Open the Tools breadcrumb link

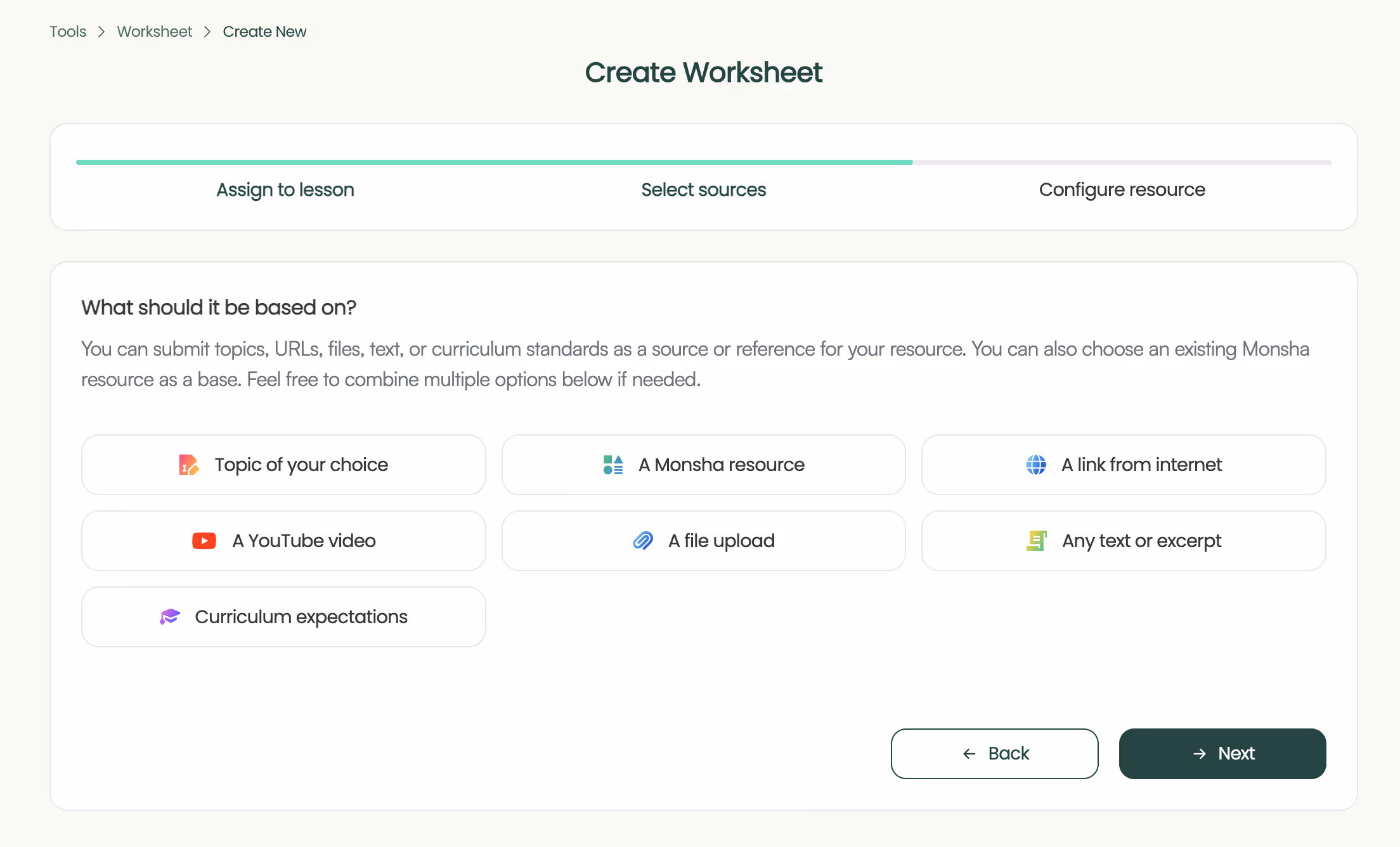(x=68, y=32)
